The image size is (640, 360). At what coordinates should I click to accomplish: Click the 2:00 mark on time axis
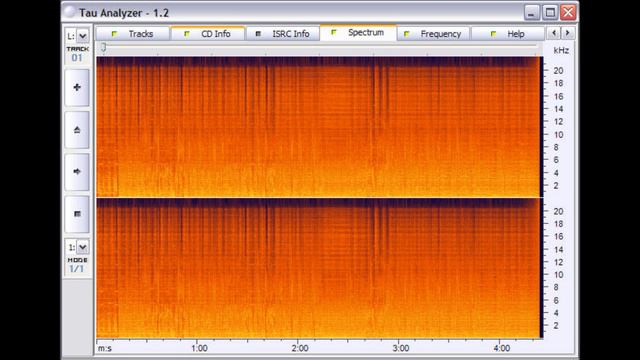(x=300, y=348)
